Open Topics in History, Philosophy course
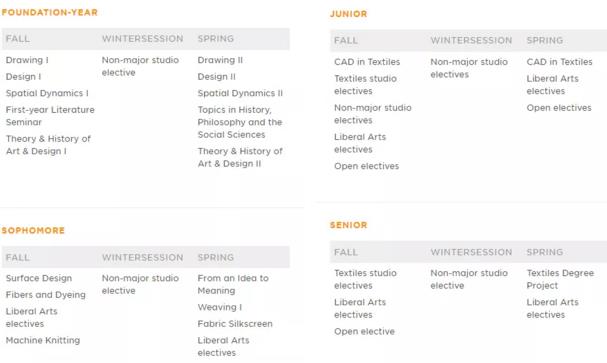This screenshot has height=363, width=607. [x=240, y=122]
